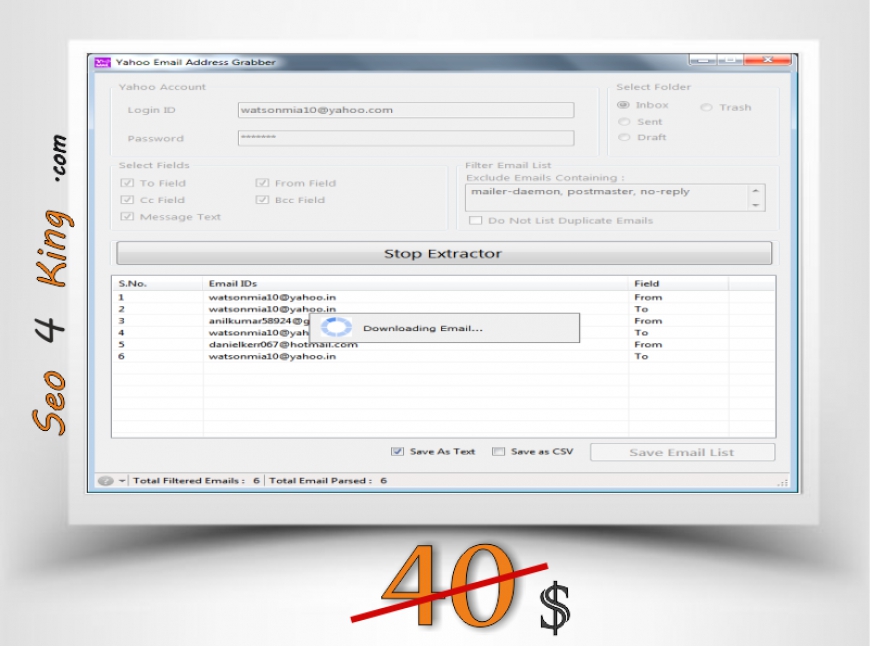Image resolution: width=870 pixels, height=646 pixels.
Task: Click the Login ID input field
Action: pyautogui.click(x=406, y=110)
